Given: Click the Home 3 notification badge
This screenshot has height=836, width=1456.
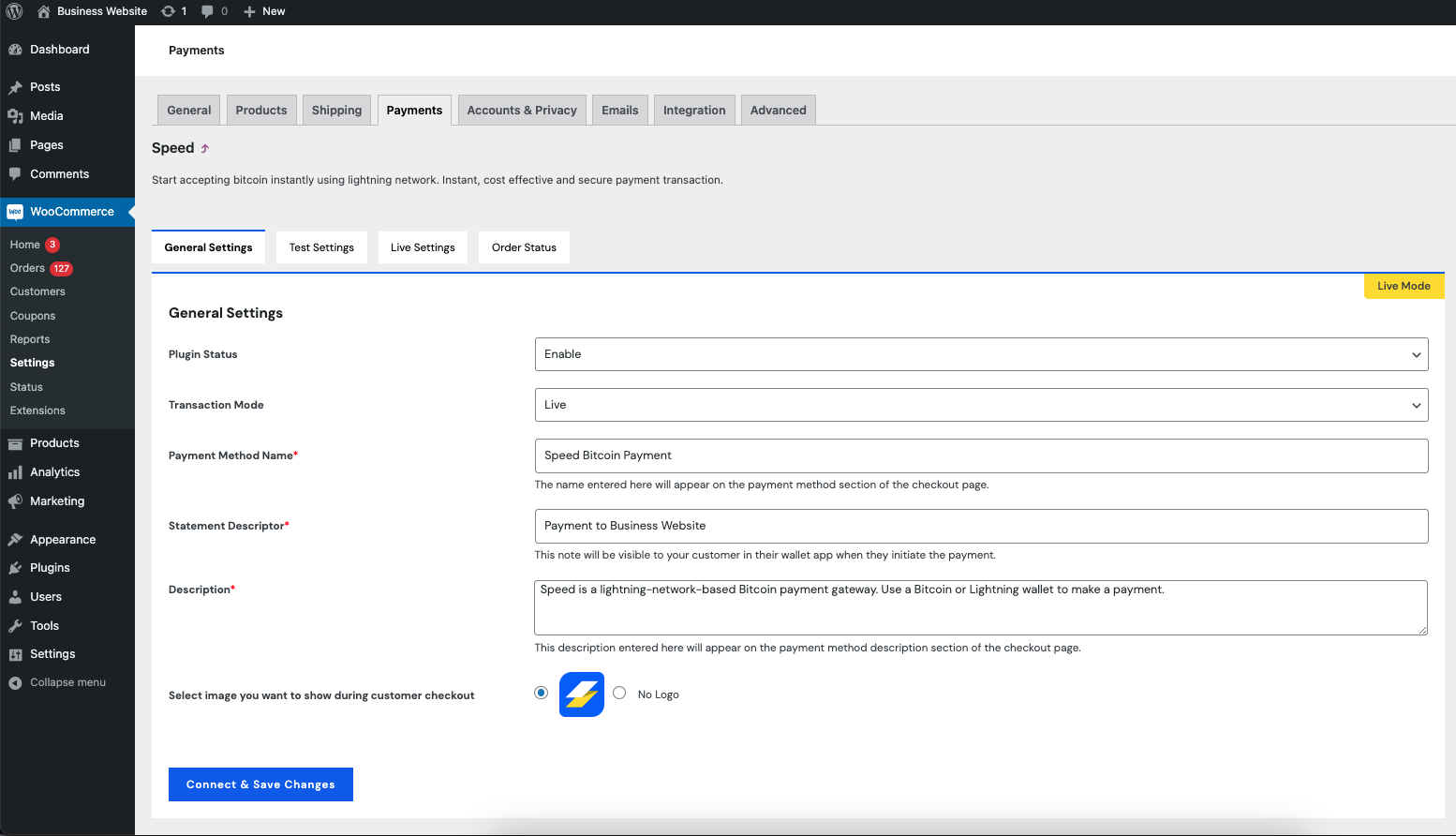Looking at the screenshot, I should [52, 245].
